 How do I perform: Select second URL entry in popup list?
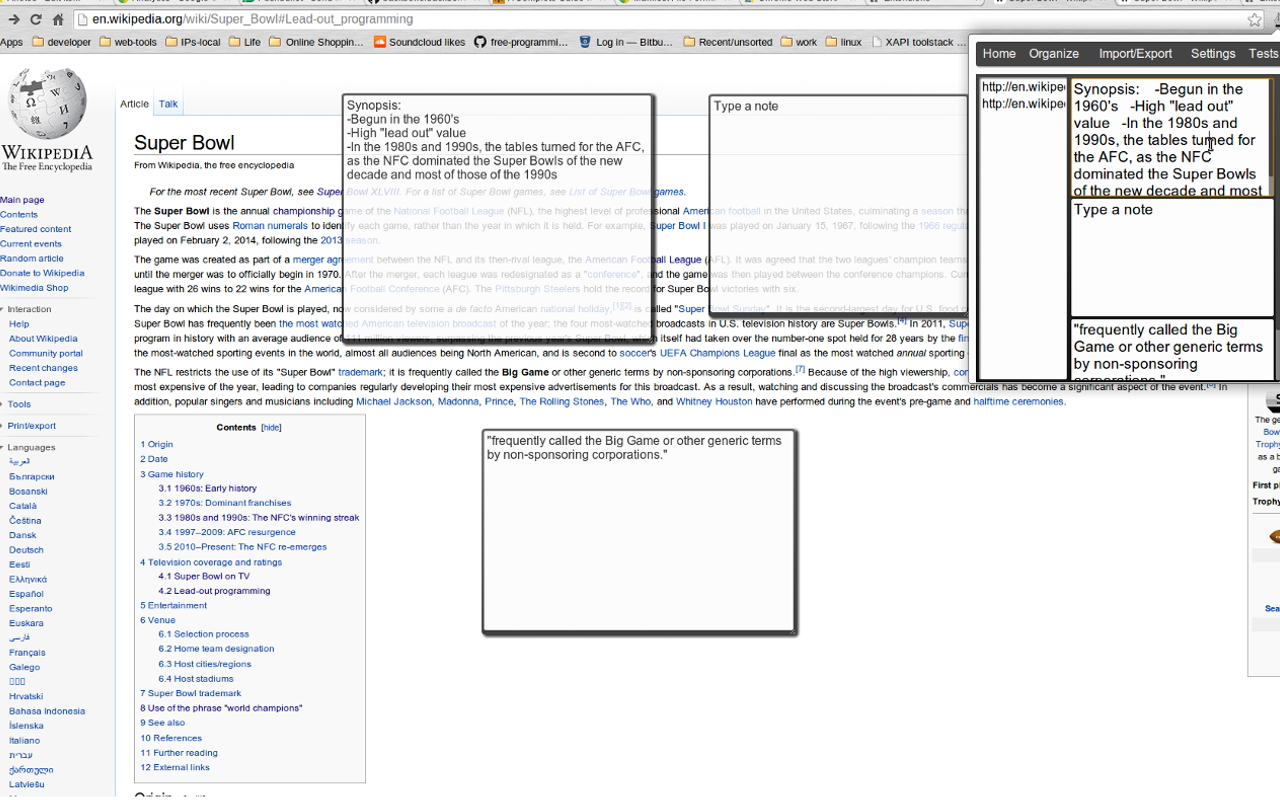(x=1023, y=104)
